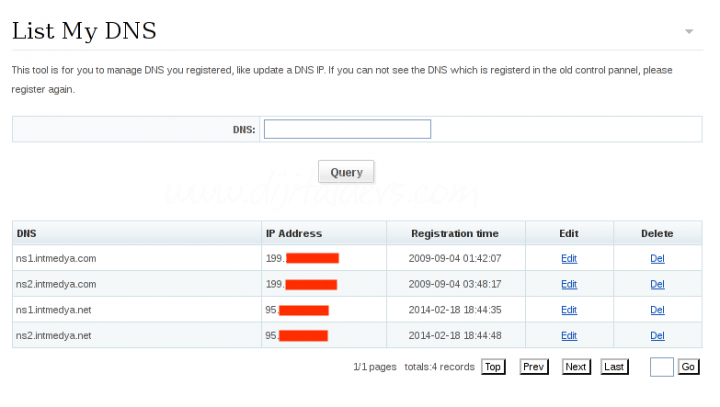
Task: Open Edit for ns2.intmedya.net
Action: pyautogui.click(x=569, y=336)
